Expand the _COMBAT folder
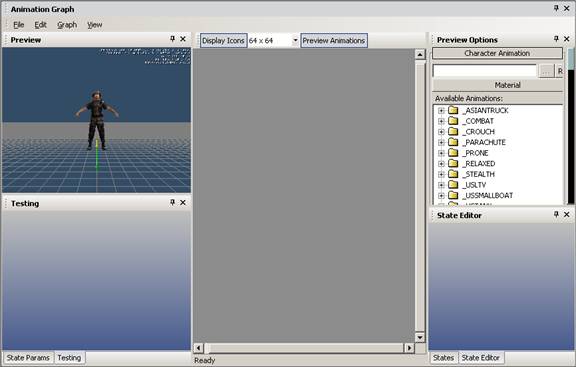The width and height of the screenshot is (576, 367). (441, 121)
